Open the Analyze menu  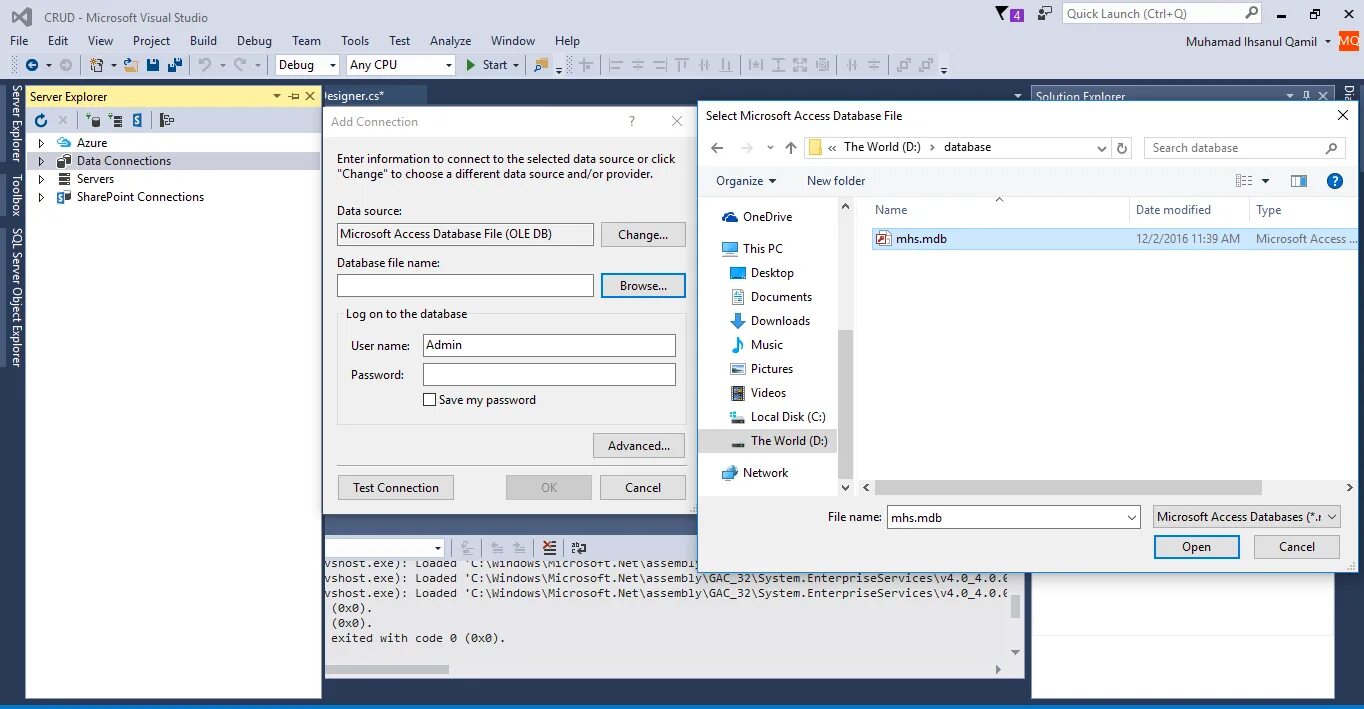pos(450,41)
